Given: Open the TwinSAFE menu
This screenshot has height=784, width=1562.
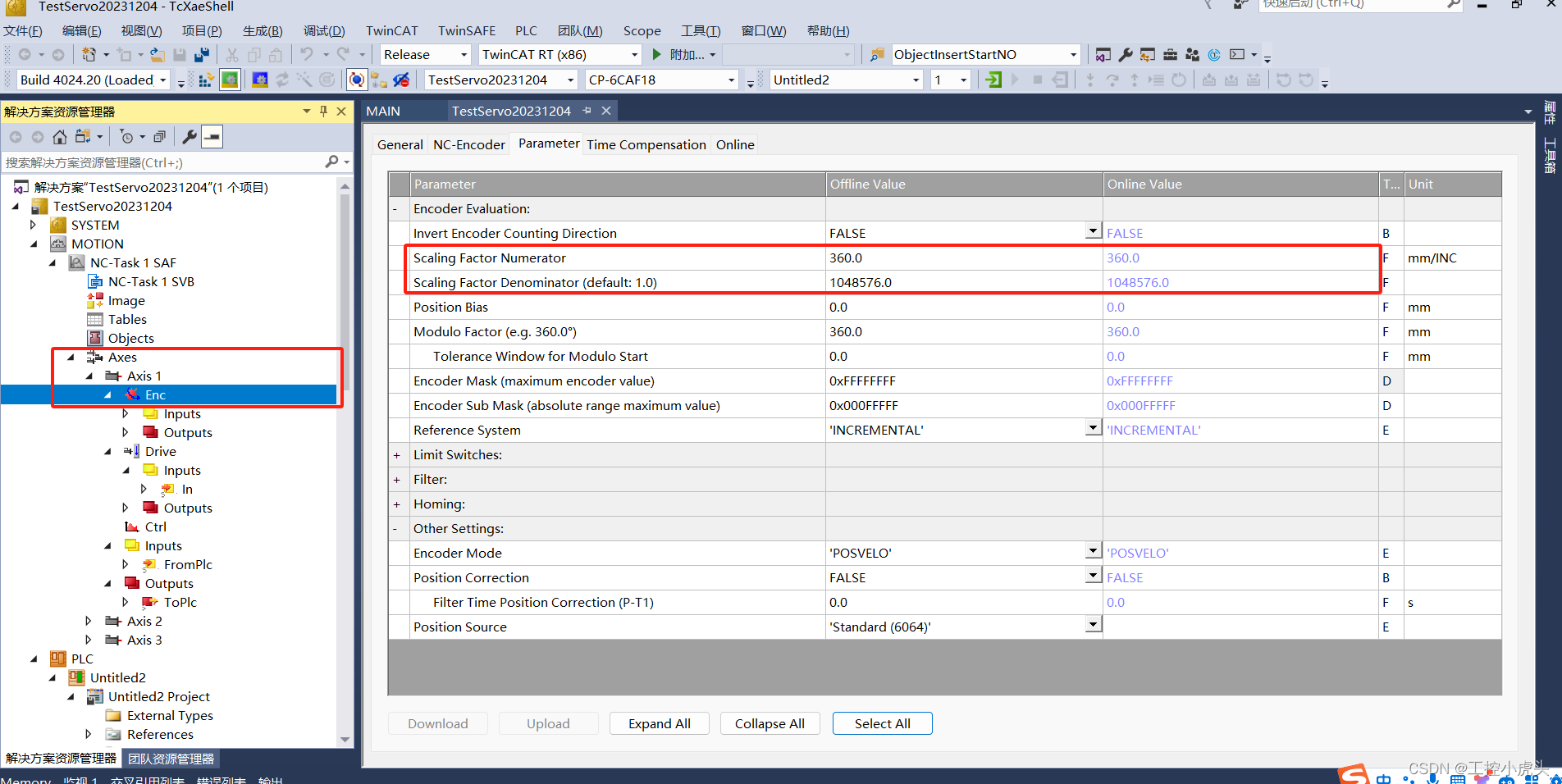Looking at the screenshot, I should (x=467, y=31).
